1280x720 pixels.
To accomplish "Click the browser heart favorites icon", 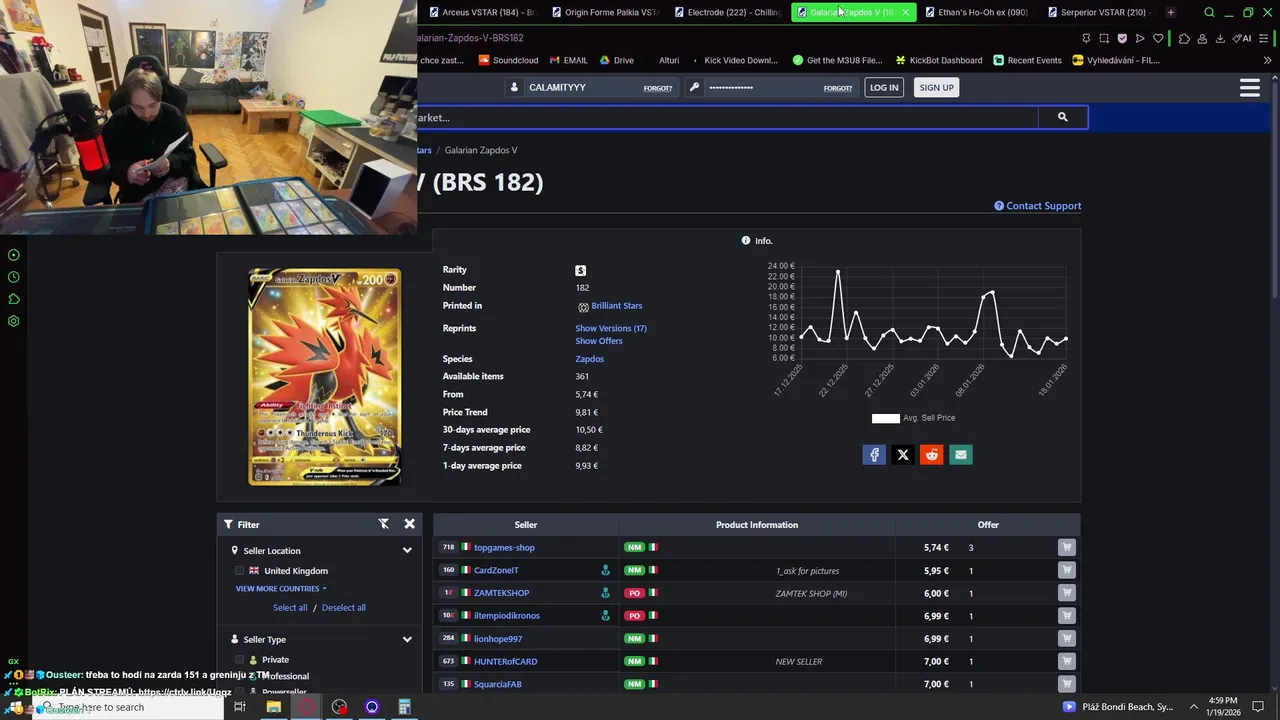I will click(x=1158, y=38).
